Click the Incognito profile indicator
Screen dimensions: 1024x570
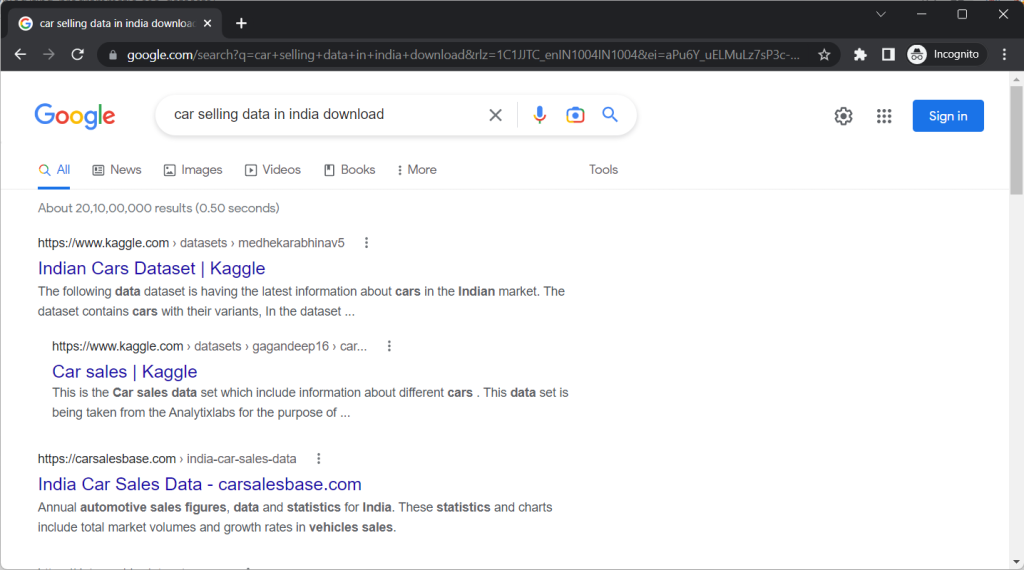(944, 55)
